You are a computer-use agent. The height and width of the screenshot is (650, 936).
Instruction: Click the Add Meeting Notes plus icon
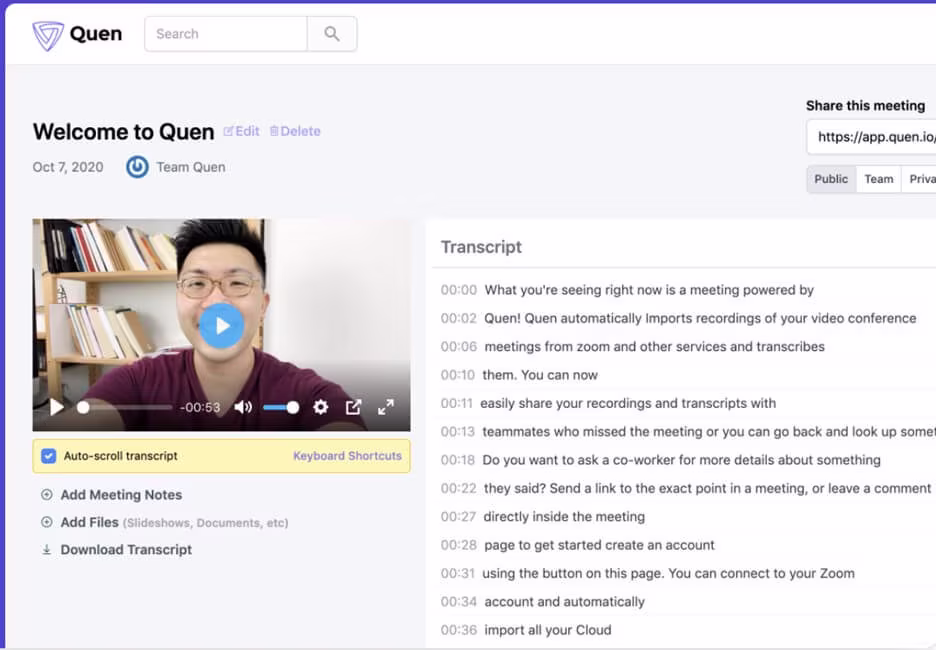pyautogui.click(x=47, y=495)
